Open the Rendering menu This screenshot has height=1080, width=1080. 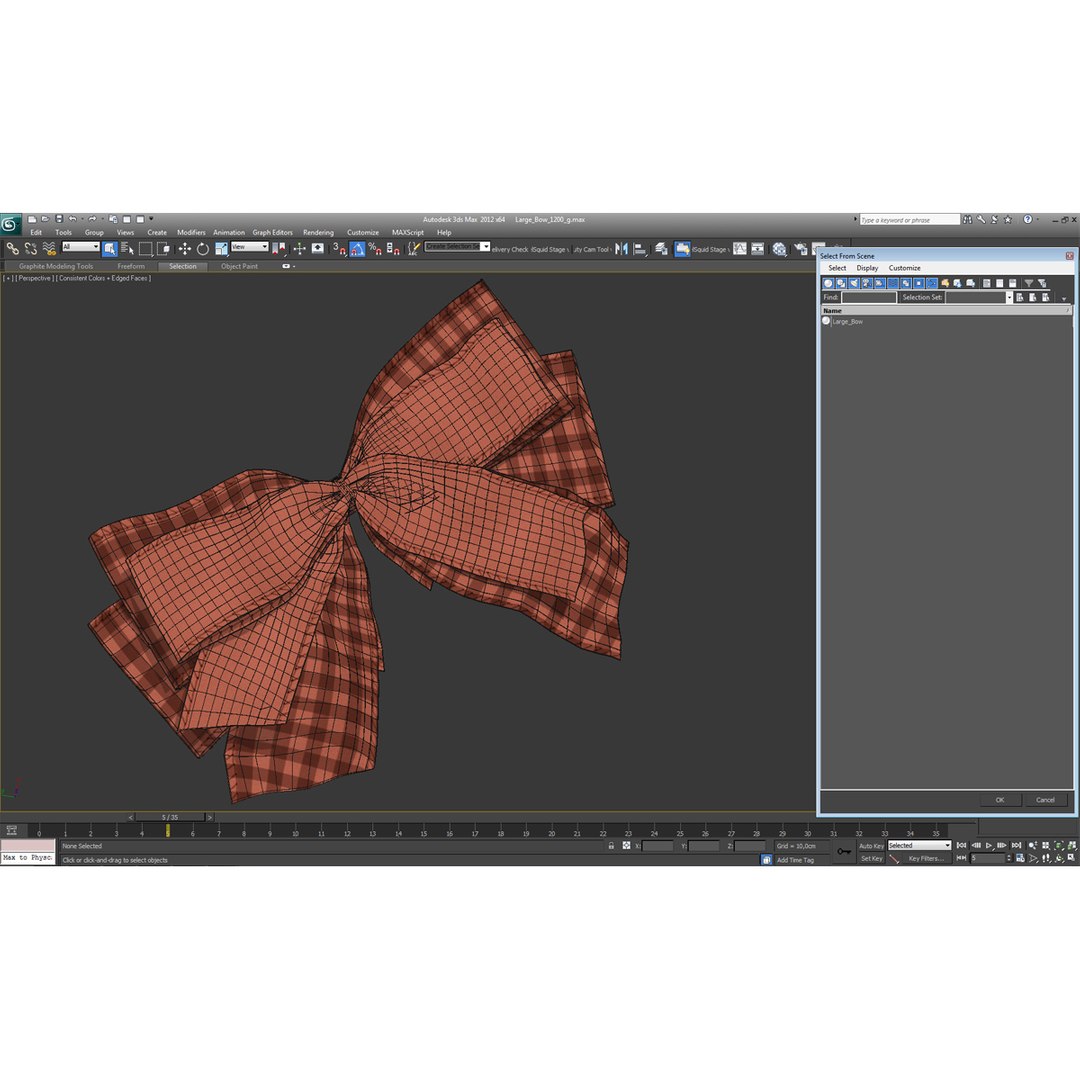point(318,232)
